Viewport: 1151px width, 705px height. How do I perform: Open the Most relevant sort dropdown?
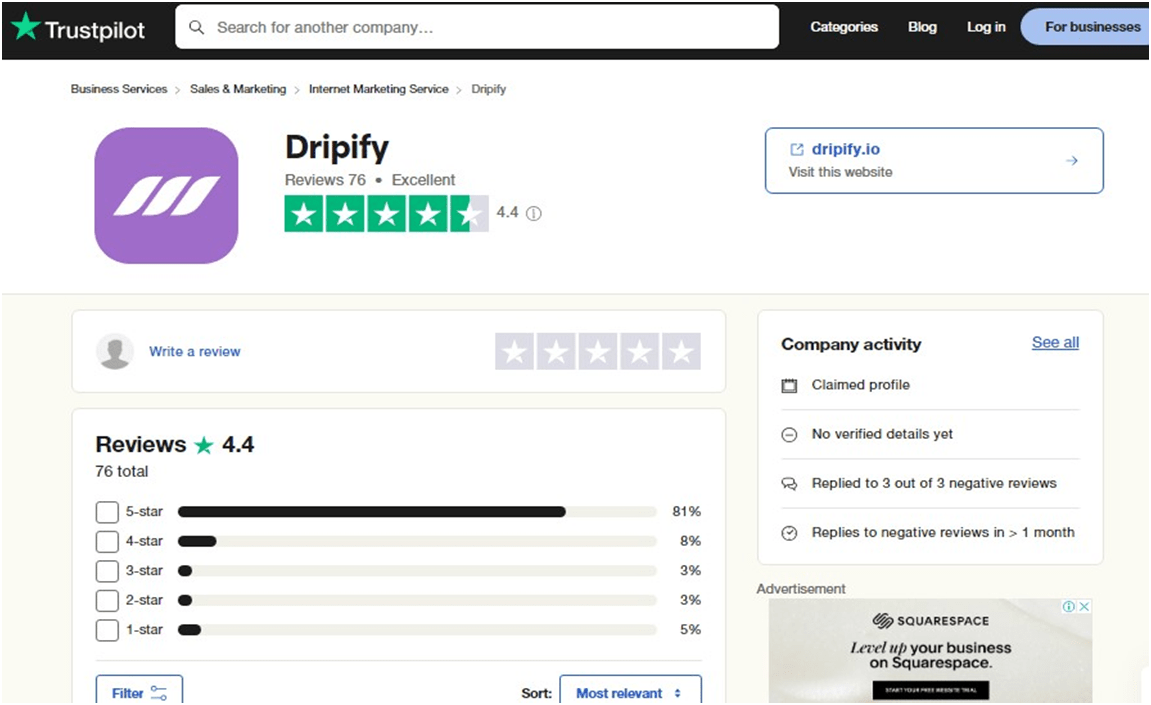(x=630, y=692)
